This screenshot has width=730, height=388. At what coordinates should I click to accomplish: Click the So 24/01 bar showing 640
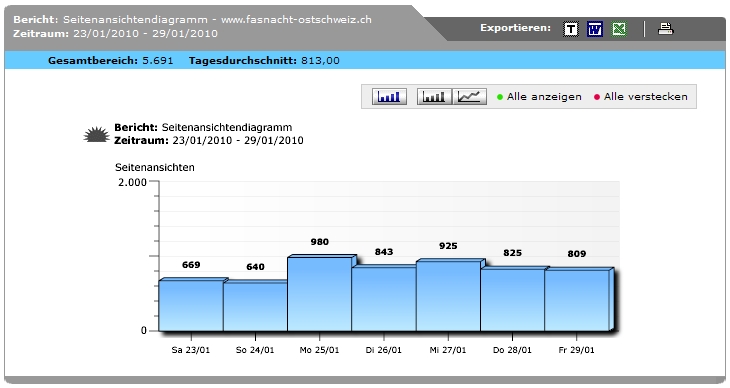point(255,306)
